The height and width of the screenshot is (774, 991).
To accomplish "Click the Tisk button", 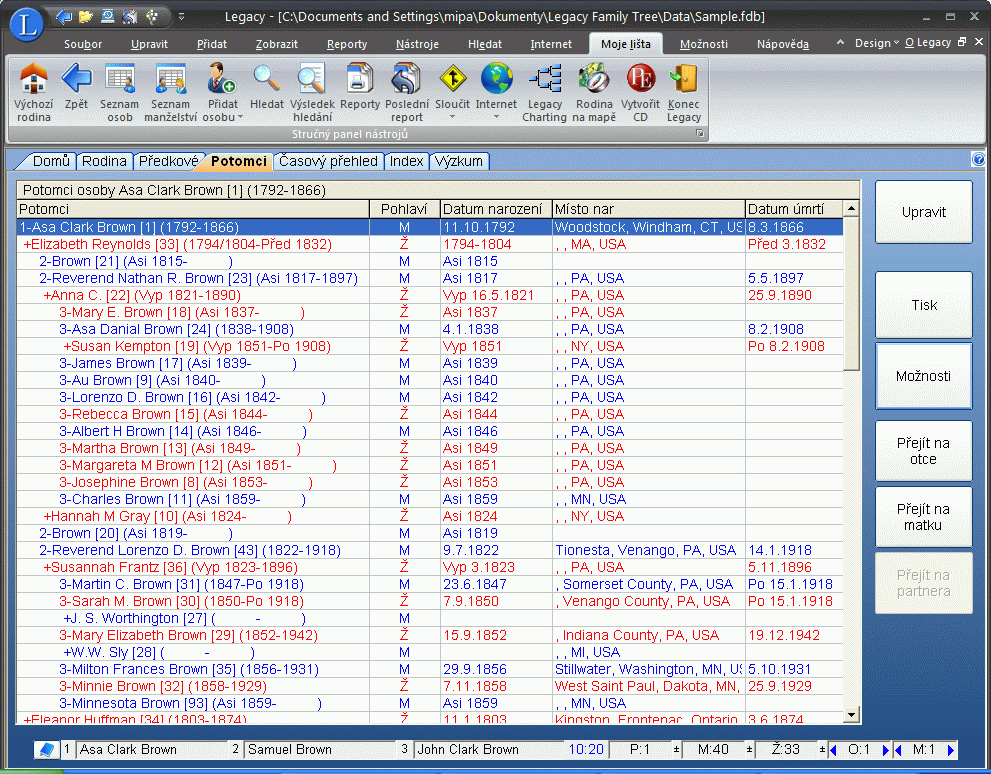I will tap(923, 305).
